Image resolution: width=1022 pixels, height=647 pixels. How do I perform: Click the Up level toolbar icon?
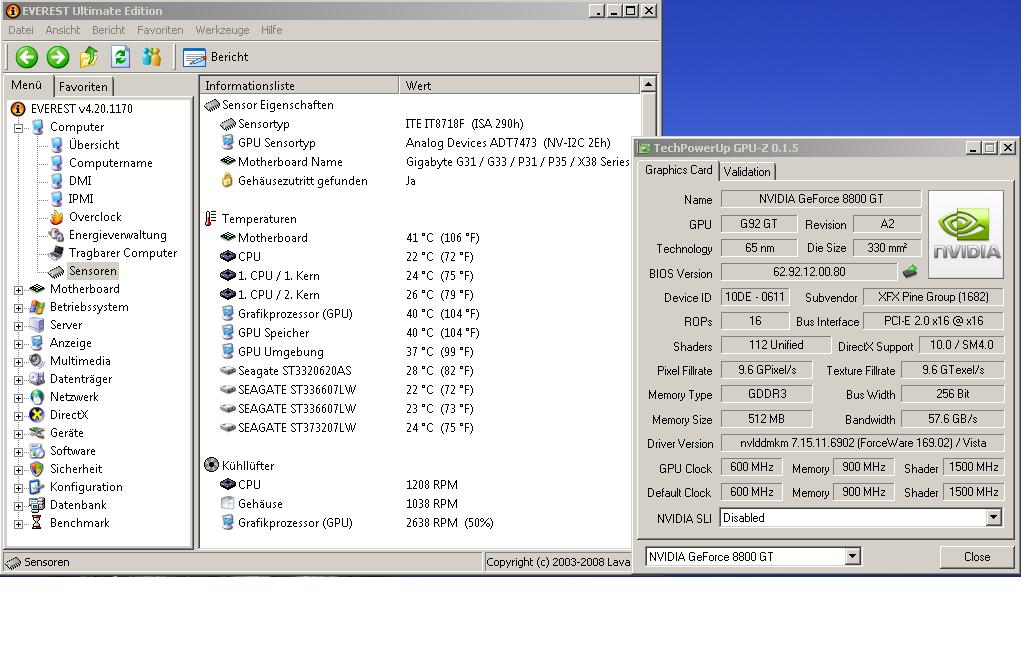89,57
